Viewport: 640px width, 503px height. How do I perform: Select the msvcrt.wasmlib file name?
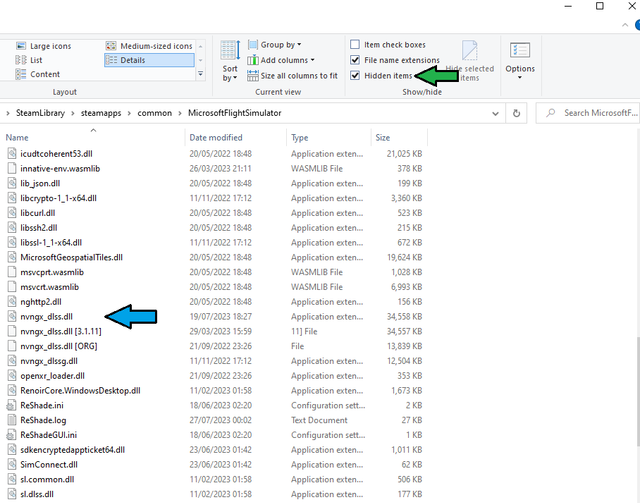coord(49,287)
